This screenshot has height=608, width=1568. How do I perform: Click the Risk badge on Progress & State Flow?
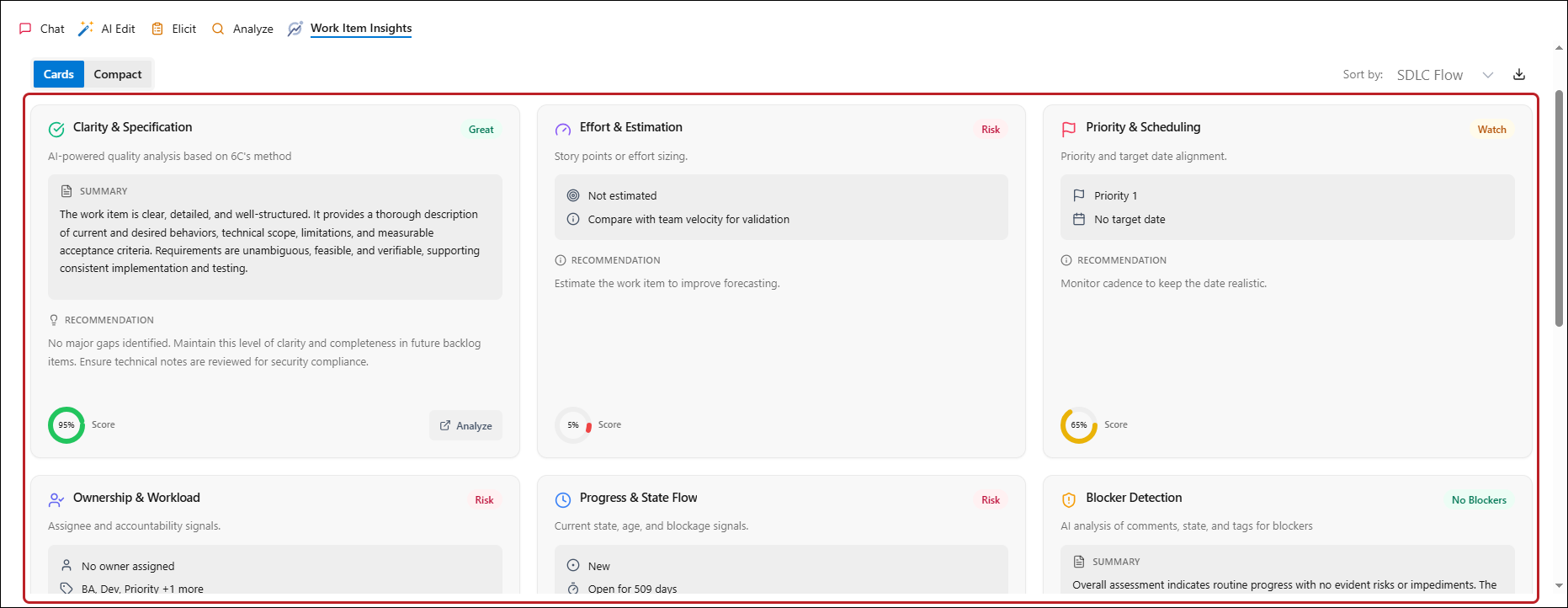pos(991,500)
